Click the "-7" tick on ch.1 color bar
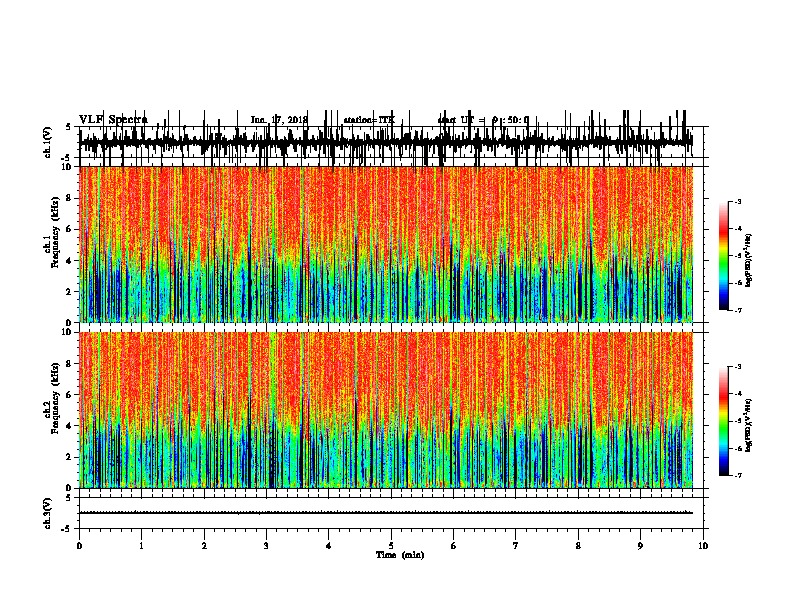792x612 pixels. pos(737,310)
